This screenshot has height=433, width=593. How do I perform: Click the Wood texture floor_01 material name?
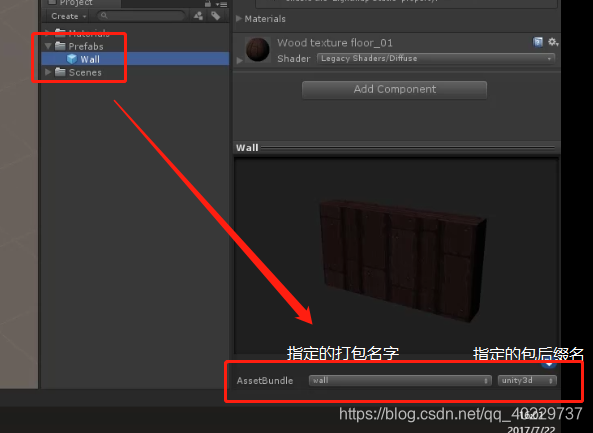(x=335, y=43)
